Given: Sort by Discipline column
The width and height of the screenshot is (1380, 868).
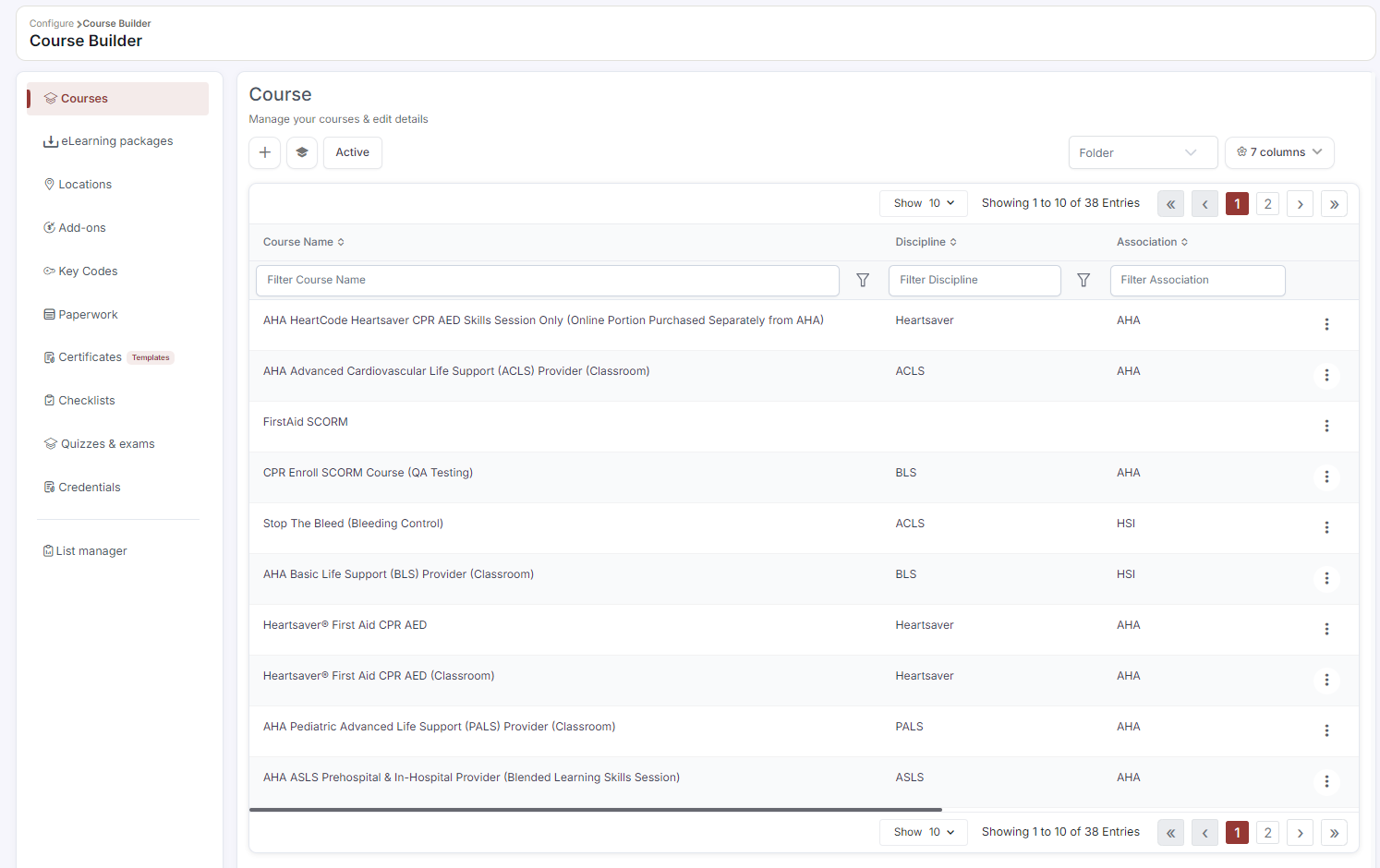Looking at the screenshot, I should [x=926, y=242].
